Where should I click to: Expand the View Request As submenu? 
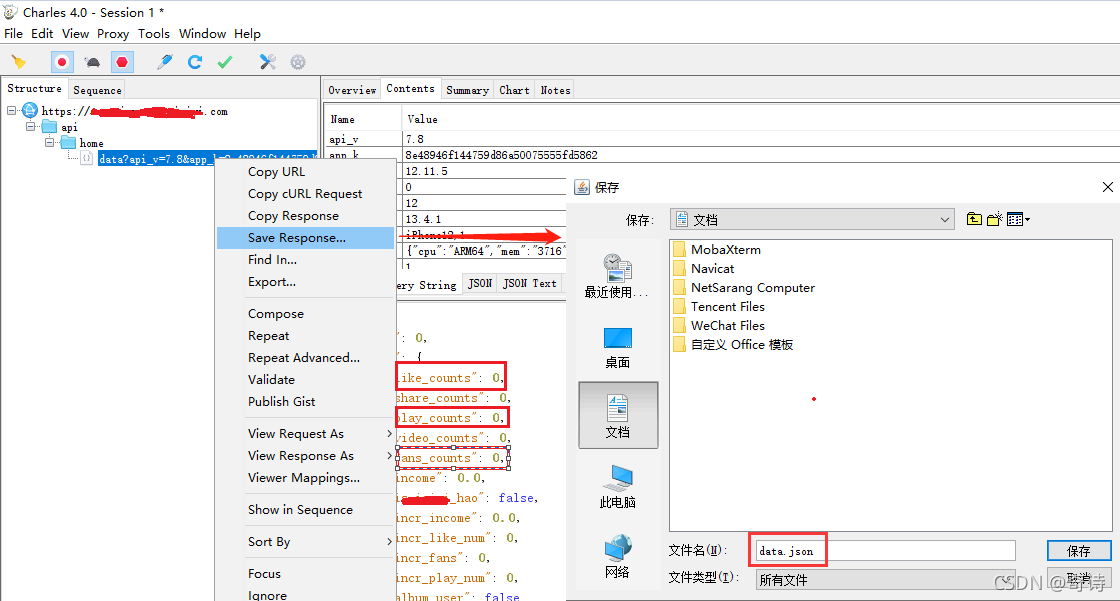coord(305,434)
